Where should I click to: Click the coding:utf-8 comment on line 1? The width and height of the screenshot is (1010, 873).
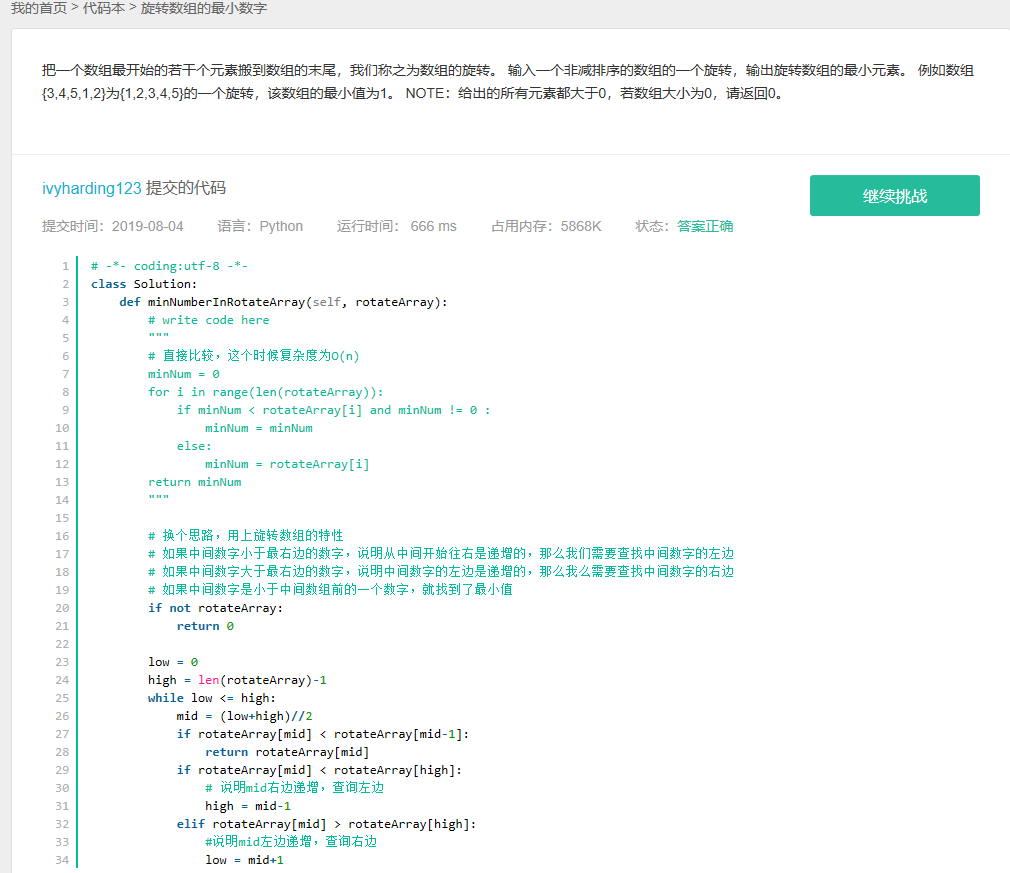click(x=169, y=266)
